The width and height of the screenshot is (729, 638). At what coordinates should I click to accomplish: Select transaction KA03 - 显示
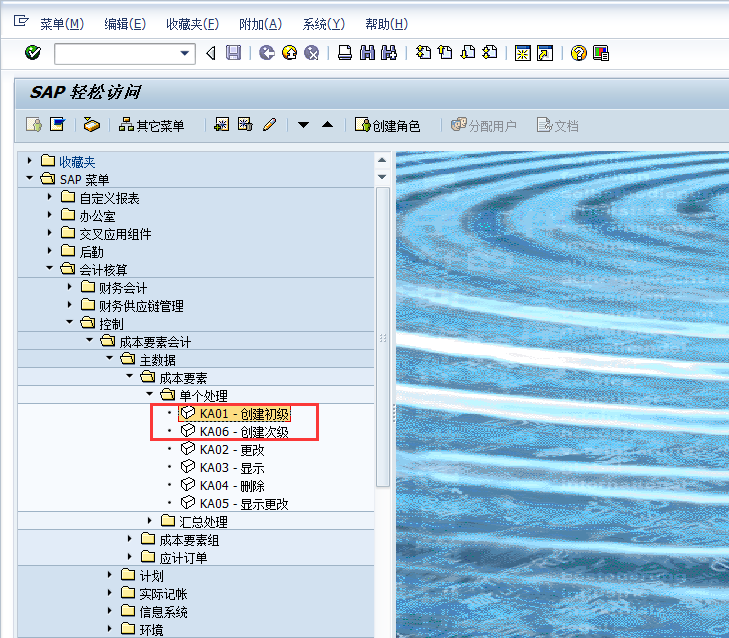pos(223,468)
